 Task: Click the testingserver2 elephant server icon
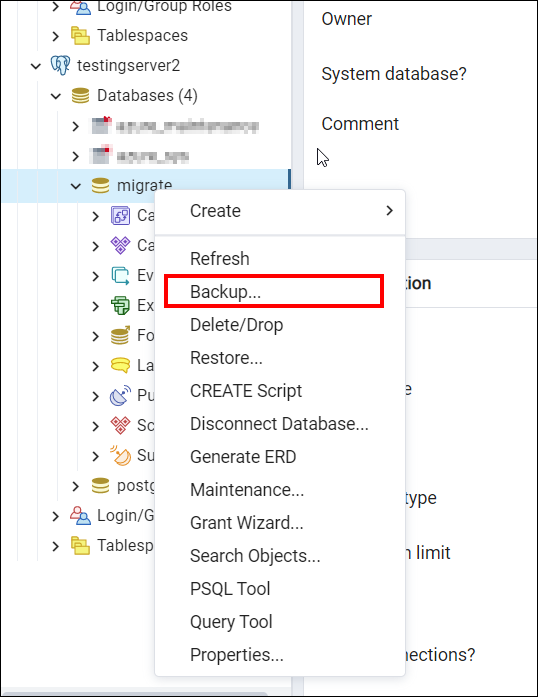point(60,65)
